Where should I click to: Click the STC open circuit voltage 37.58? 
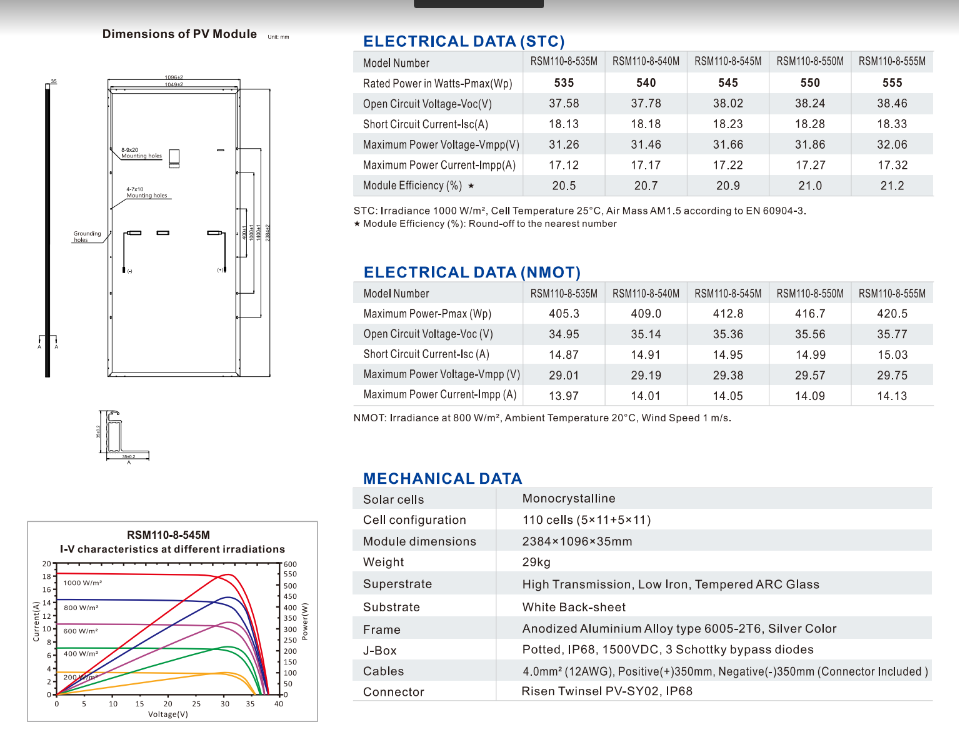[x=564, y=103]
